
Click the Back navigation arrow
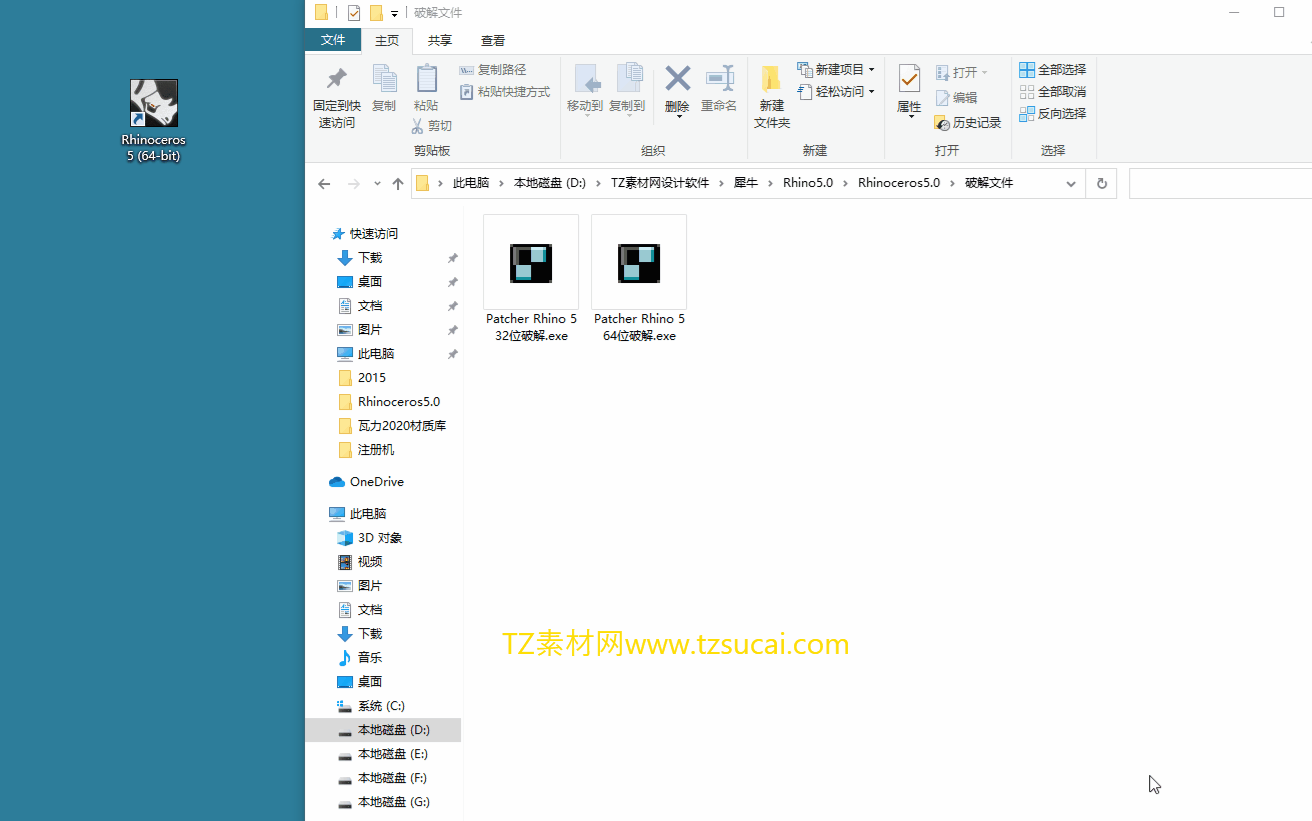coord(324,184)
